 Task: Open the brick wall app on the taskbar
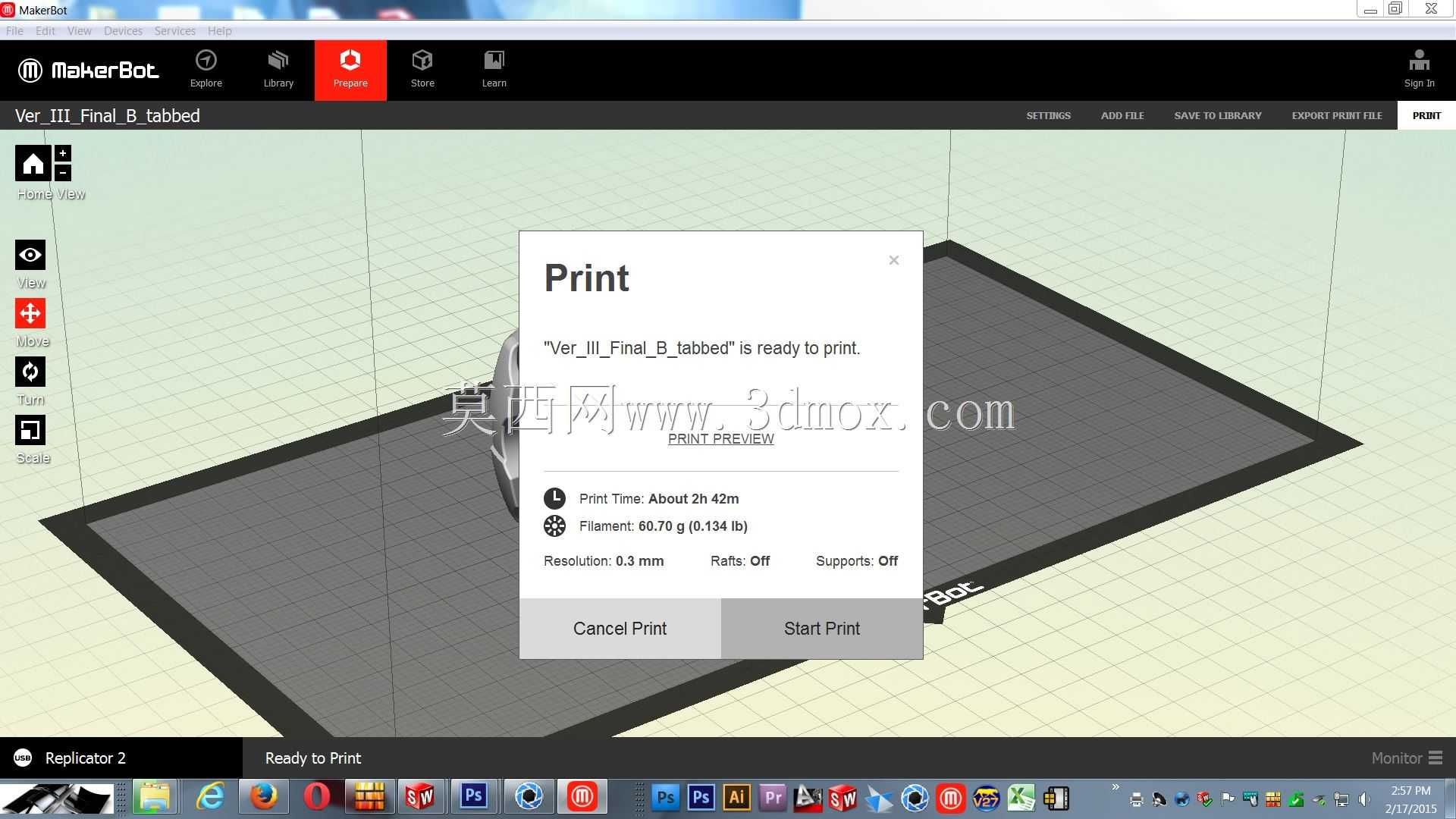click(369, 798)
